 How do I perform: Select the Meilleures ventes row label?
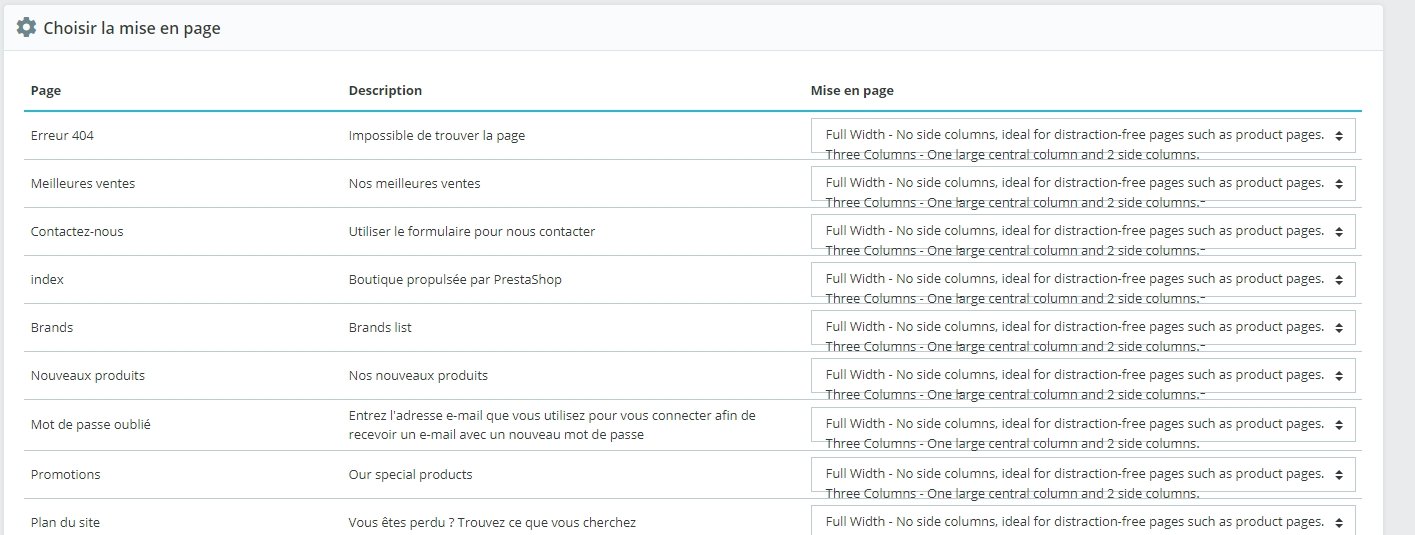(83, 183)
